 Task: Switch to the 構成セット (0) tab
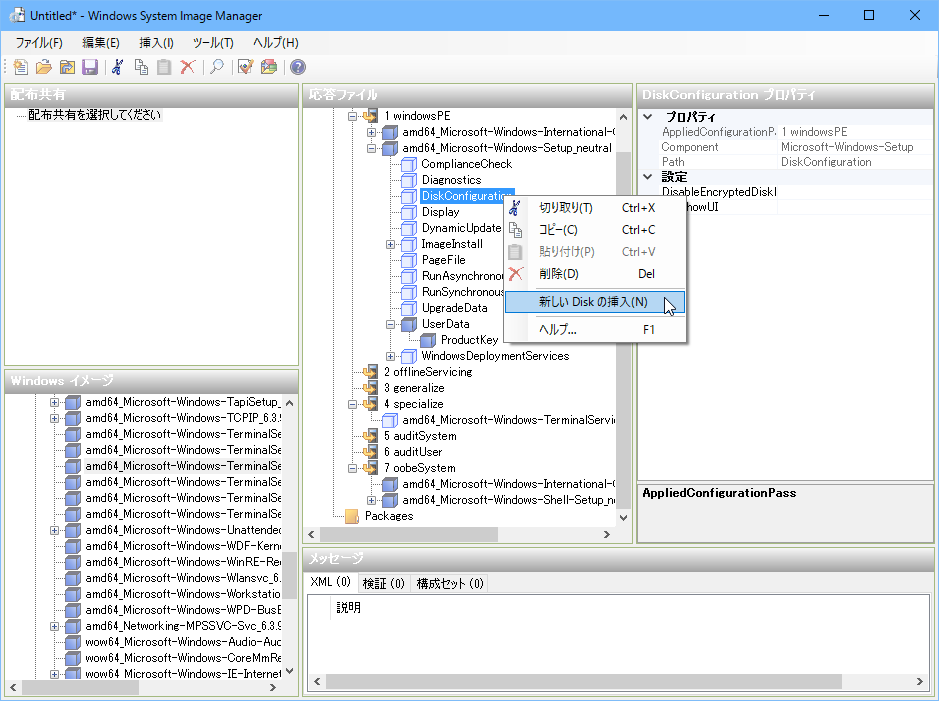point(450,584)
